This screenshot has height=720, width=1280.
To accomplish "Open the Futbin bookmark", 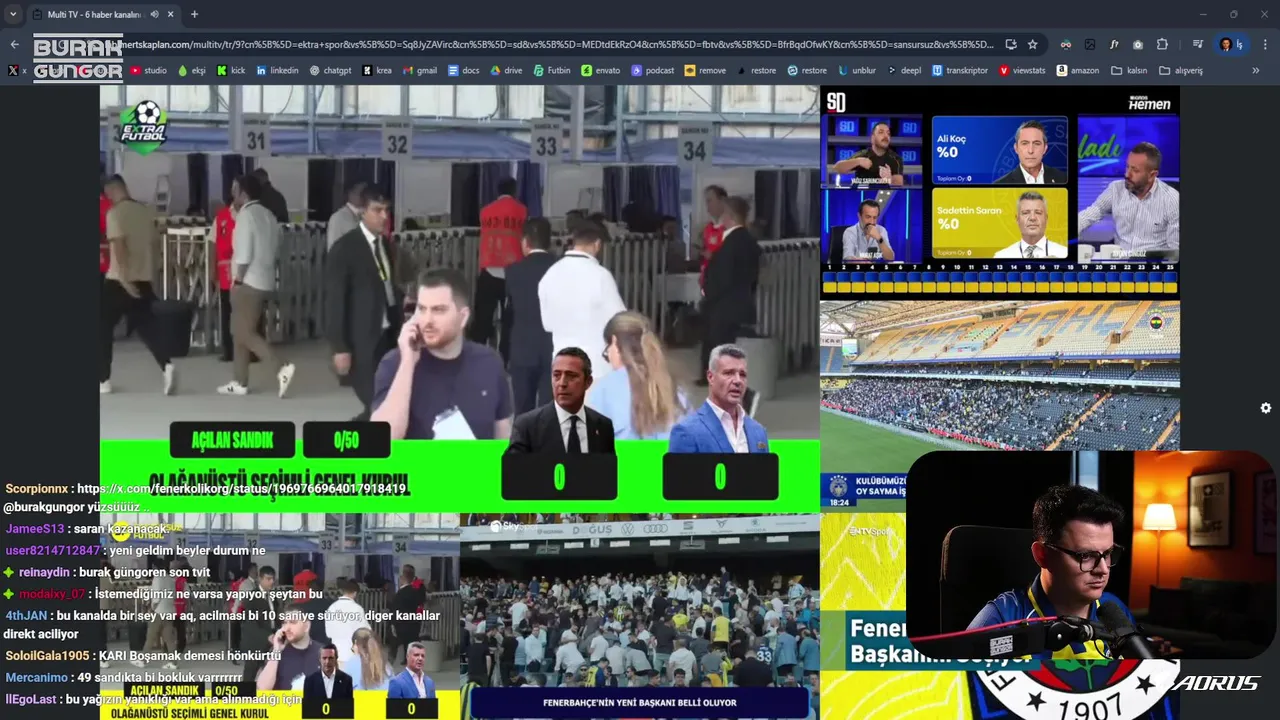I will [551, 71].
